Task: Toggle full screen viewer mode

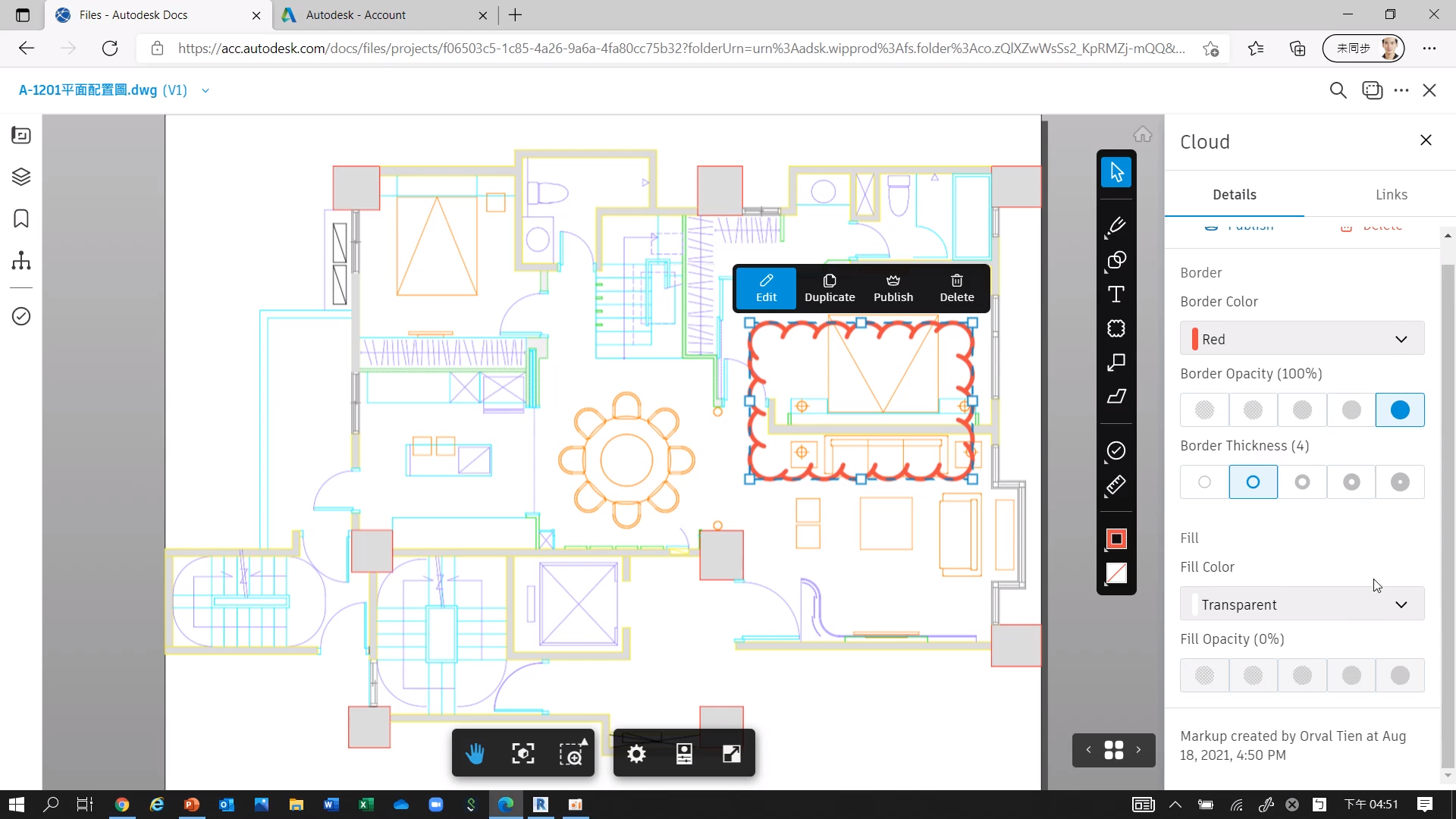Action: tap(732, 754)
